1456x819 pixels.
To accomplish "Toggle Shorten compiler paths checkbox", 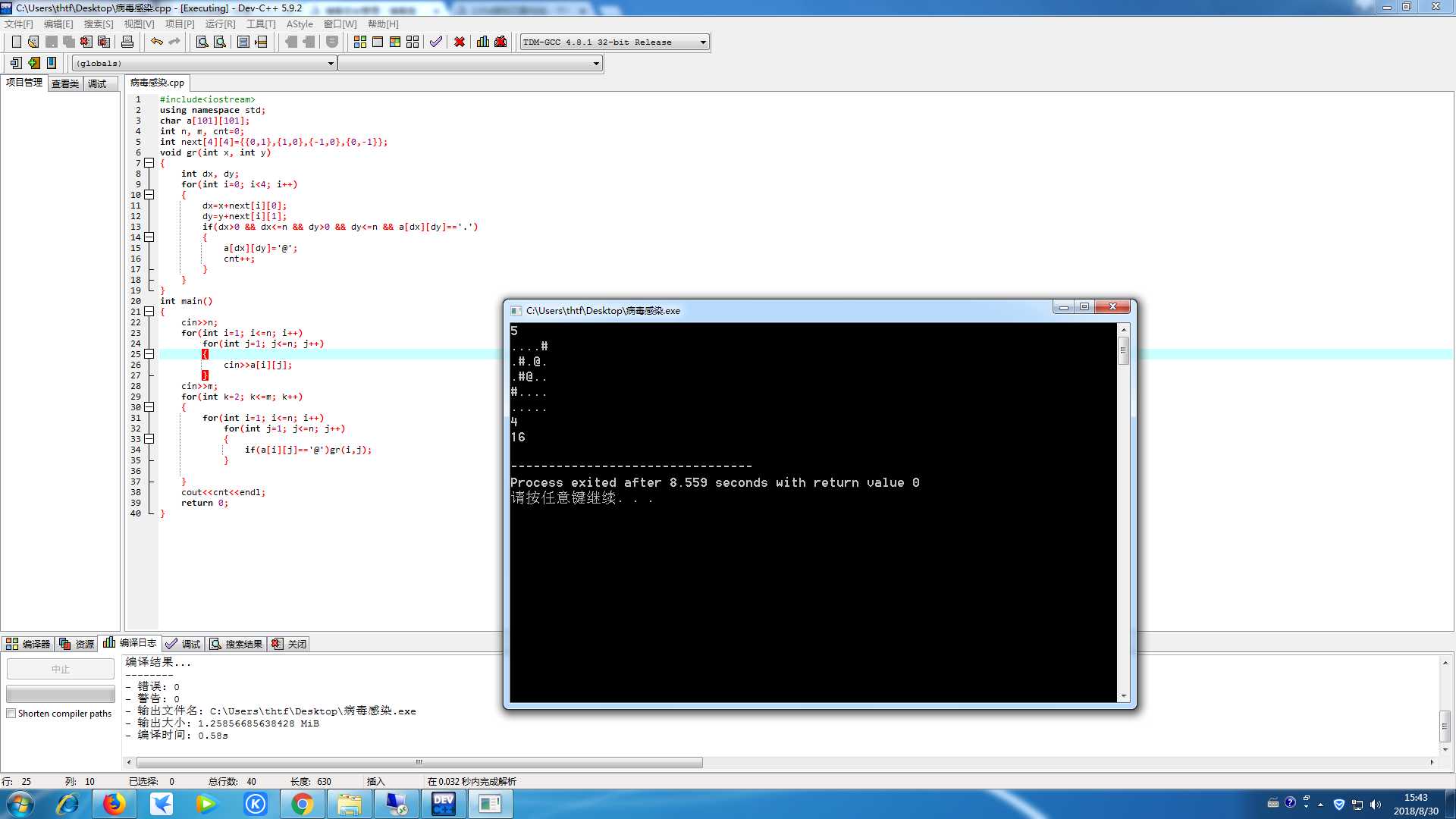I will click(x=11, y=714).
